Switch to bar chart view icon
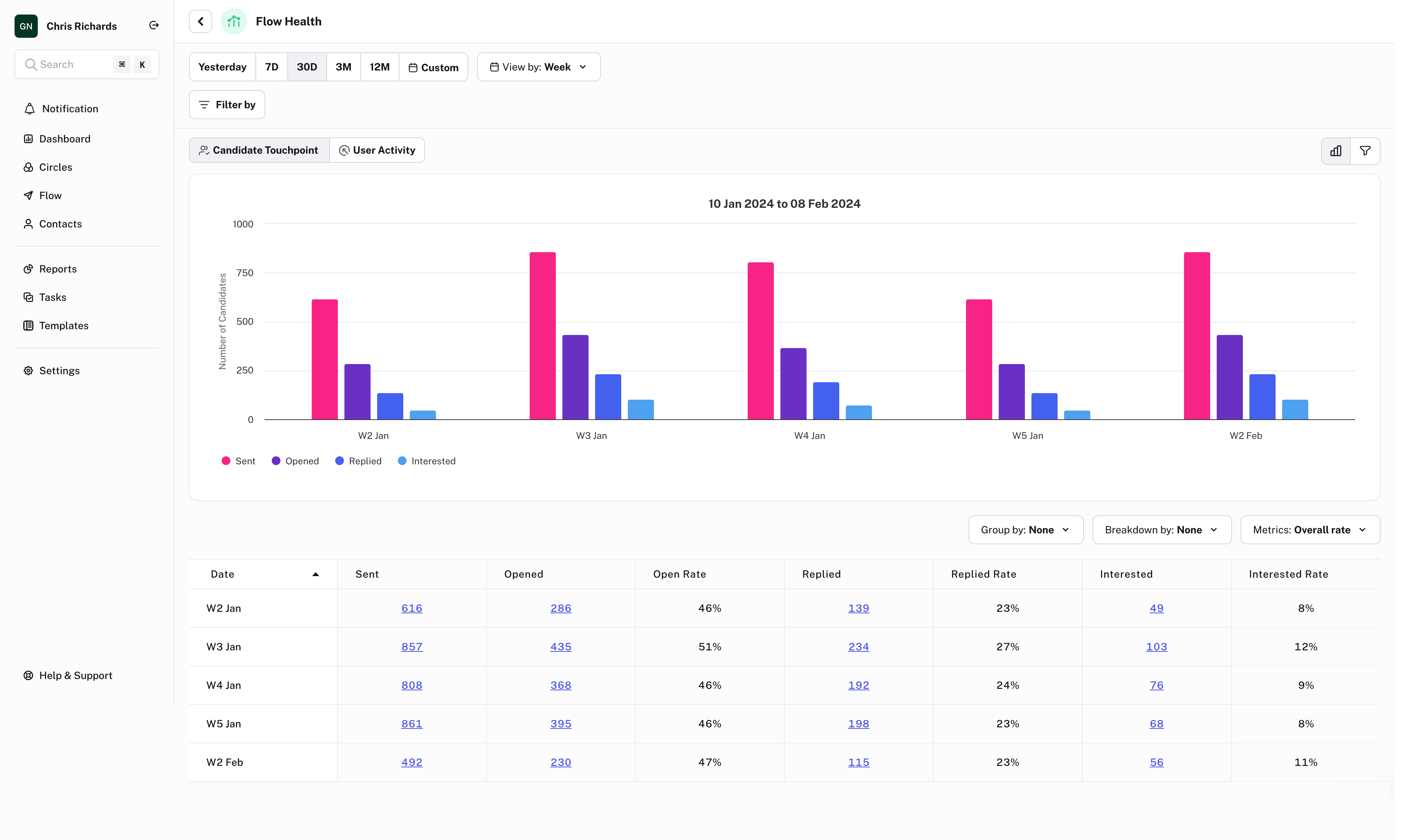This screenshot has width=1406, height=840. pos(1336,151)
